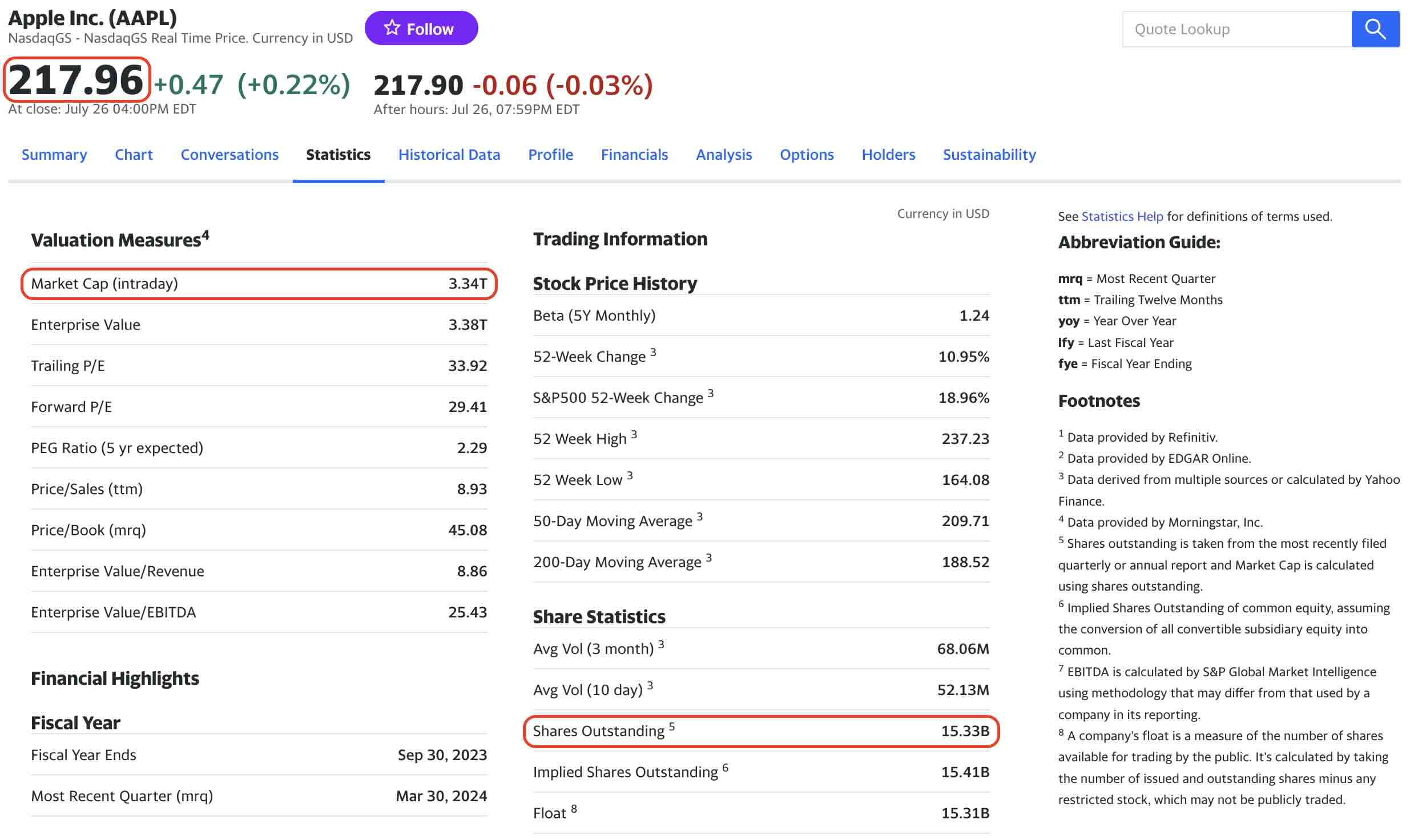
Task: Click the Stock Price History heading
Action: [x=615, y=284]
